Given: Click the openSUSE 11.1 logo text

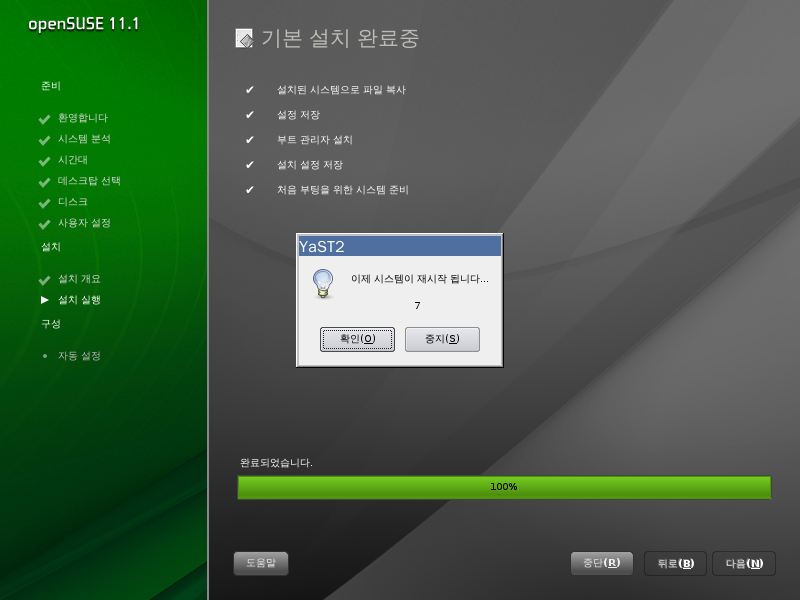Looking at the screenshot, I should (84, 24).
